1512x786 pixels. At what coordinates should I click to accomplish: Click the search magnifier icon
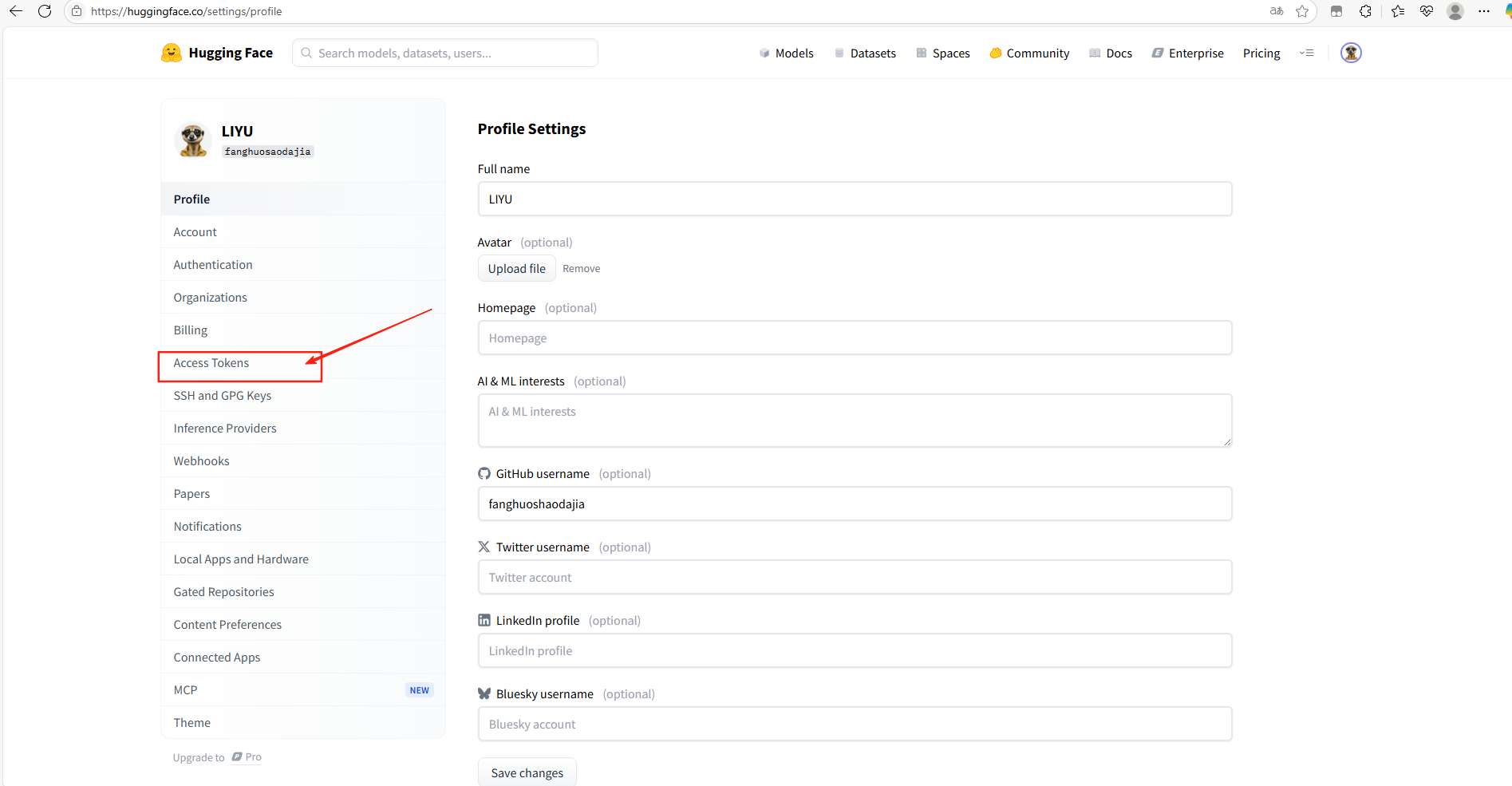(306, 53)
